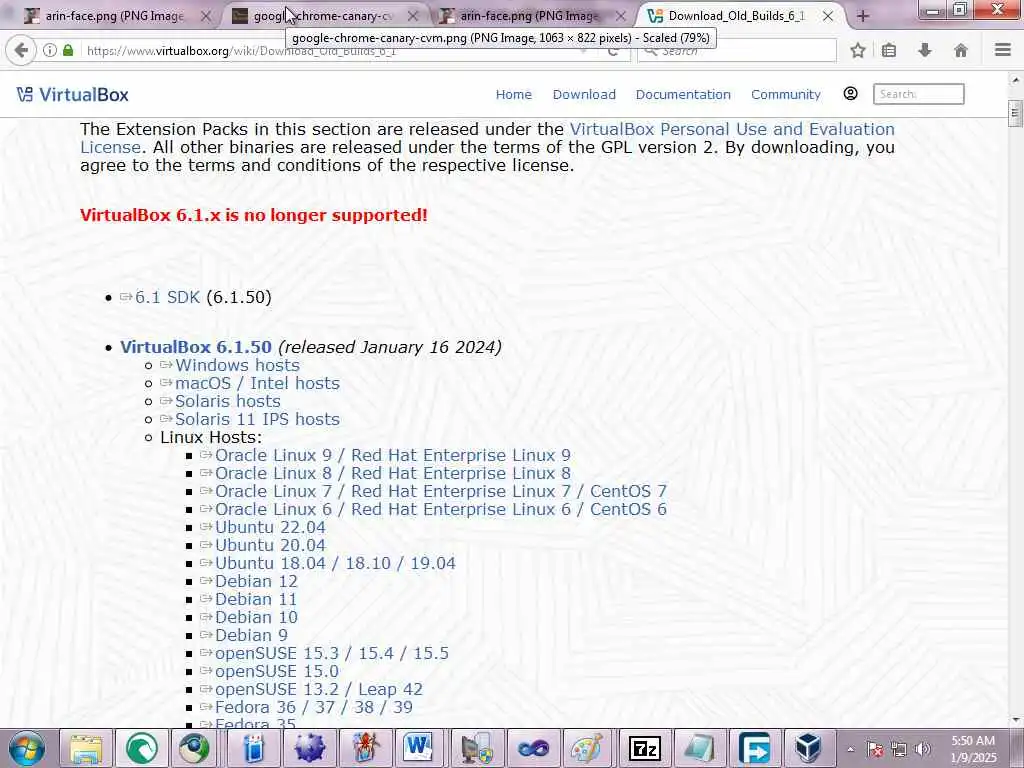Open Oracle Linux 6 / RHEL 6 / CentOS 6
Screen dimensions: 1024x768
click(441, 509)
